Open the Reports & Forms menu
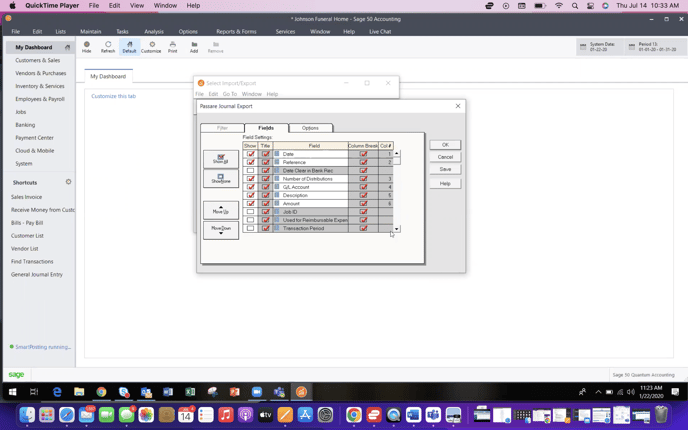The height and width of the screenshot is (430, 688). point(236,32)
